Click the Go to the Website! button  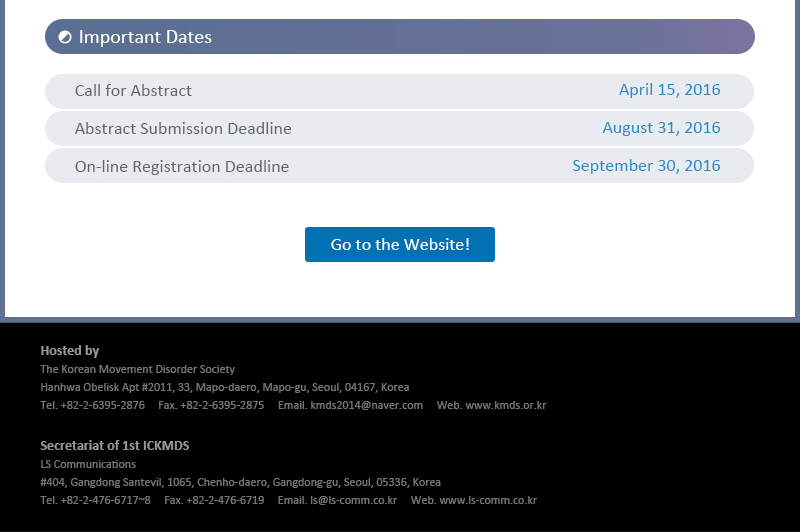[x=399, y=244]
